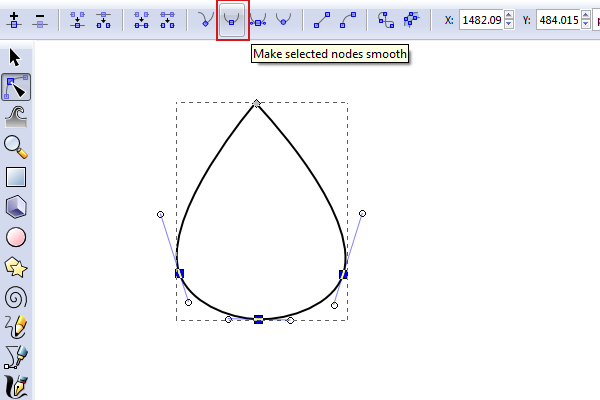Break path at selected nodes
Viewport: 600px width, 400px height.
pyautogui.click(x=102, y=19)
